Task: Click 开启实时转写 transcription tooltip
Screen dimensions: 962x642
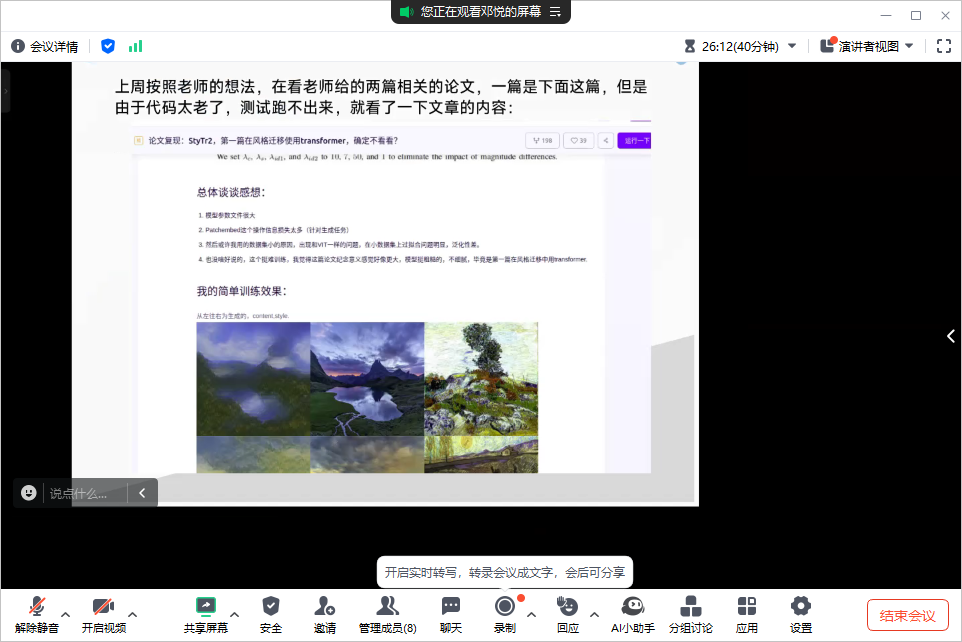Action: pyautogui.click(x=504, y=572)
